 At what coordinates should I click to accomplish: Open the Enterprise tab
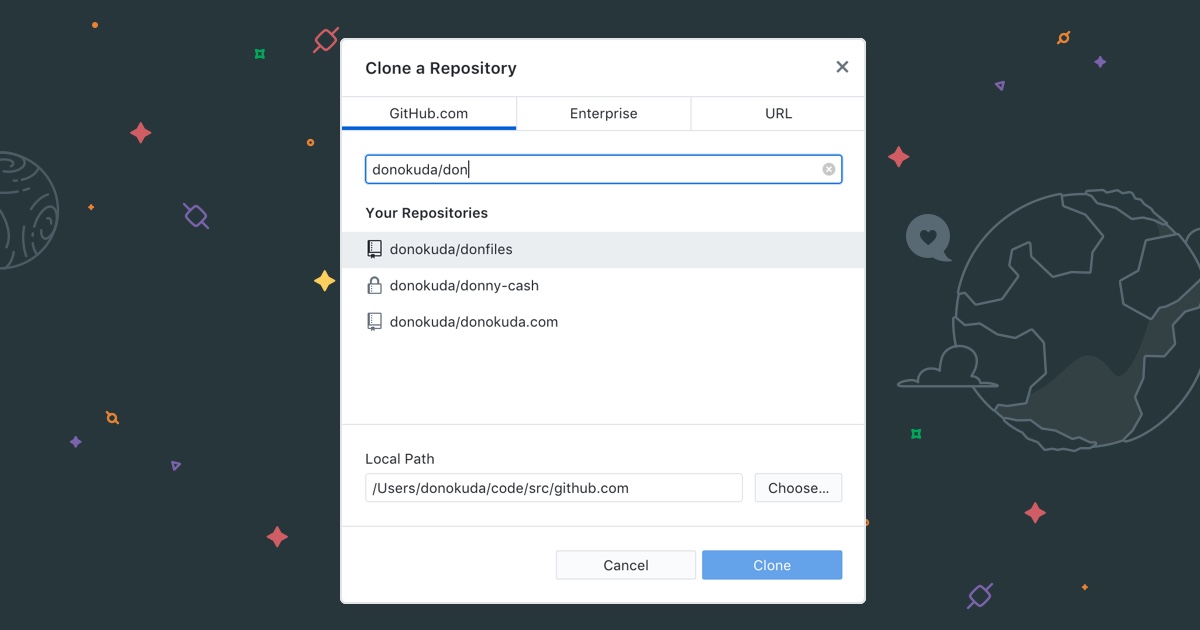[x=603, y=113]
